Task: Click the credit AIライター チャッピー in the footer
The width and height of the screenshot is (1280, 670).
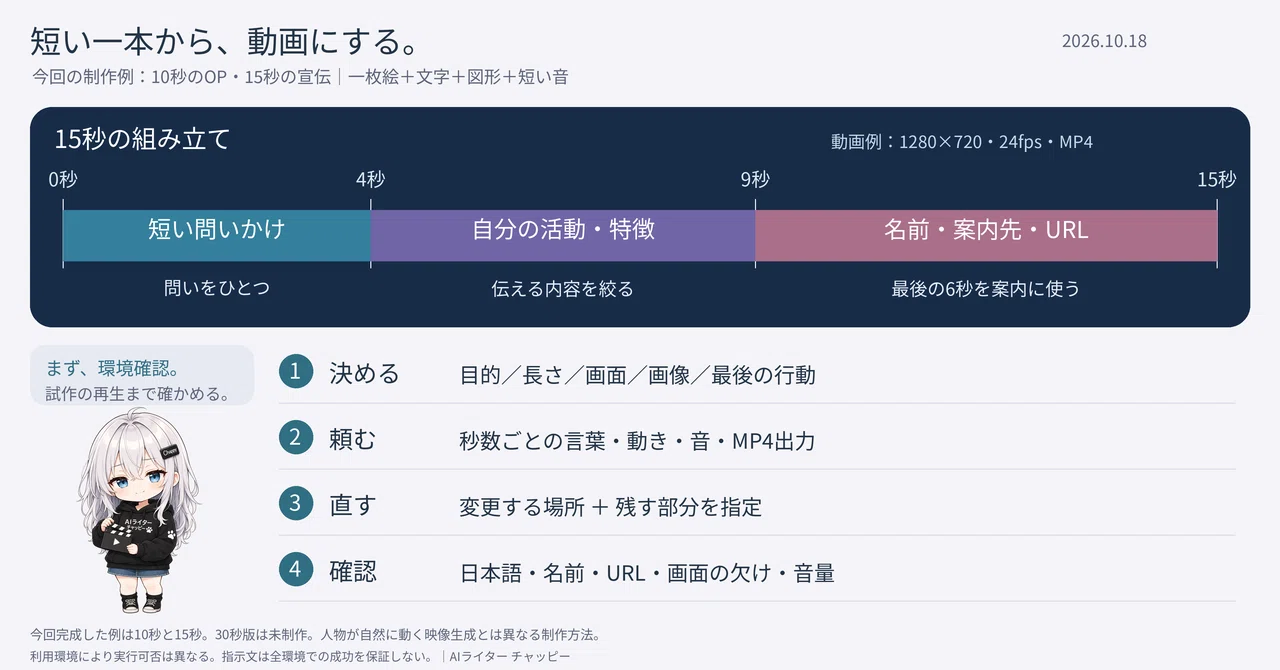Action: point(510,656)
